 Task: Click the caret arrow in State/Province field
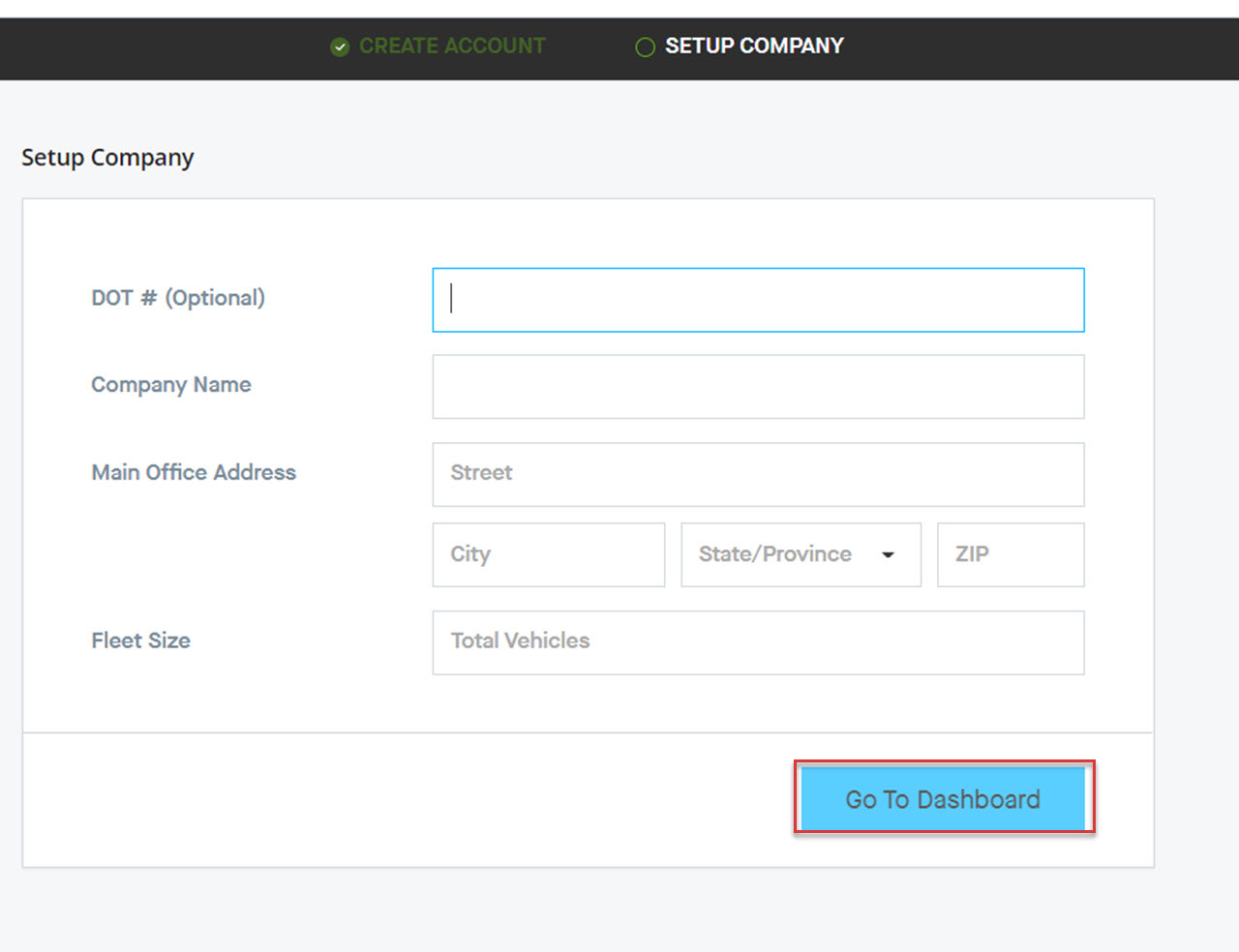pyautogui.click(x=888, y=554)
